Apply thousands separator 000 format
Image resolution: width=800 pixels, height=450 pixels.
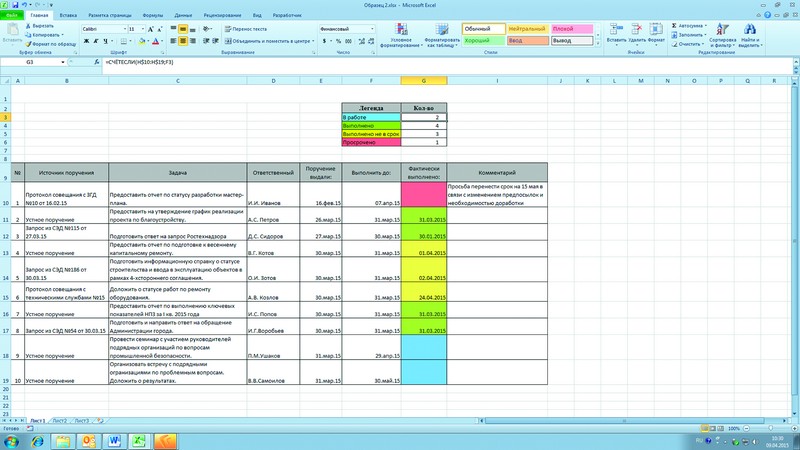348,41
